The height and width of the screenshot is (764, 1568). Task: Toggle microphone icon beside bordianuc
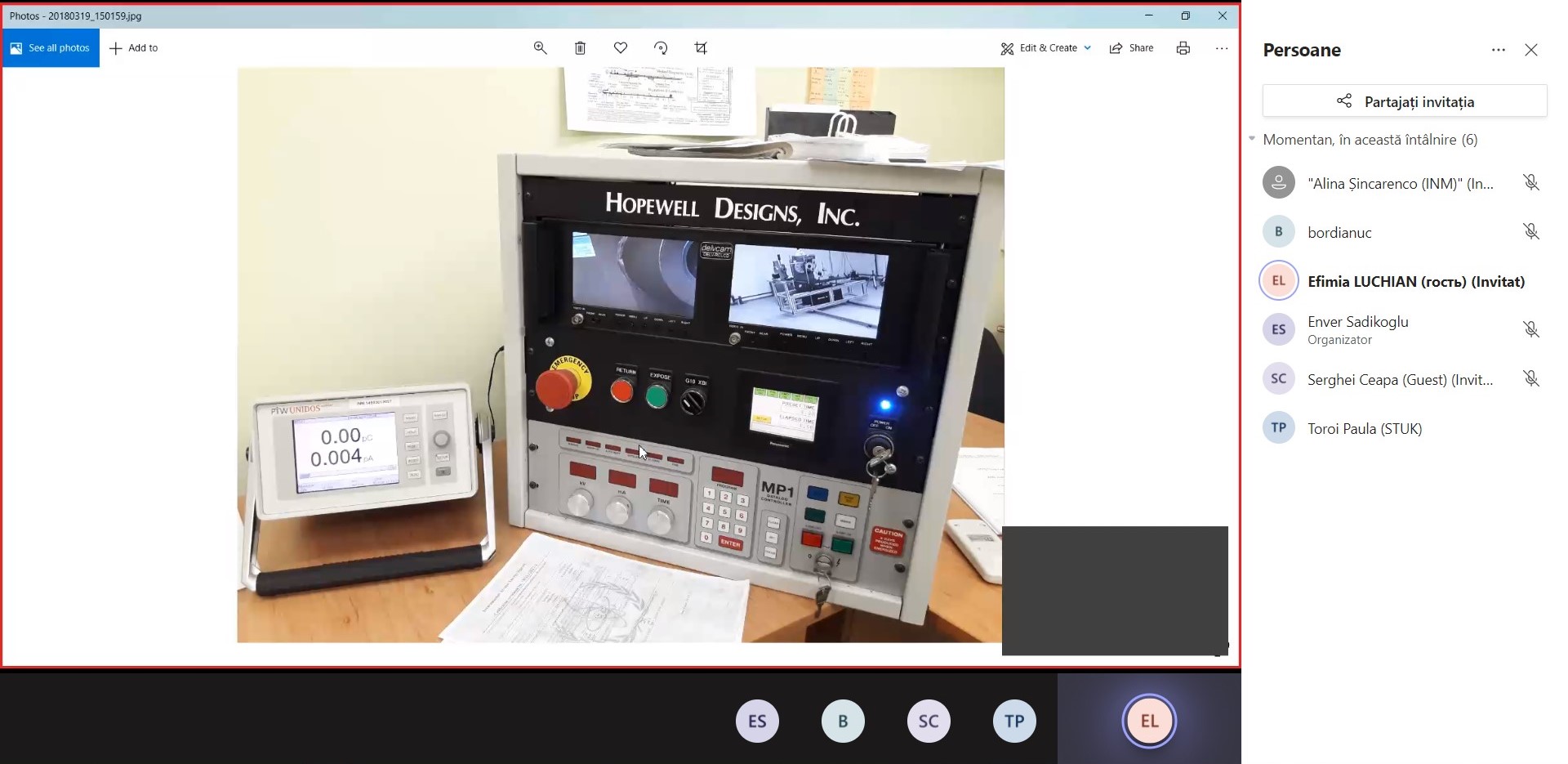[x=1530, y=232]
